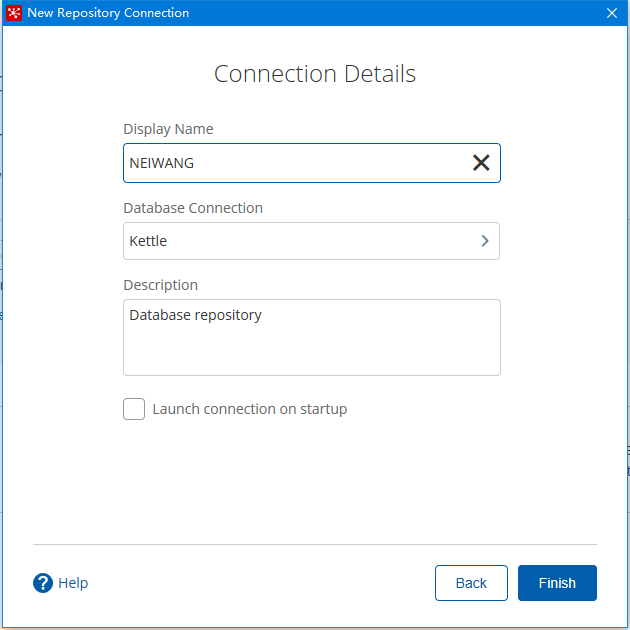Click the Launch connection on startup label
This screenshot has width=630, height=630.
tap(250, 409)
